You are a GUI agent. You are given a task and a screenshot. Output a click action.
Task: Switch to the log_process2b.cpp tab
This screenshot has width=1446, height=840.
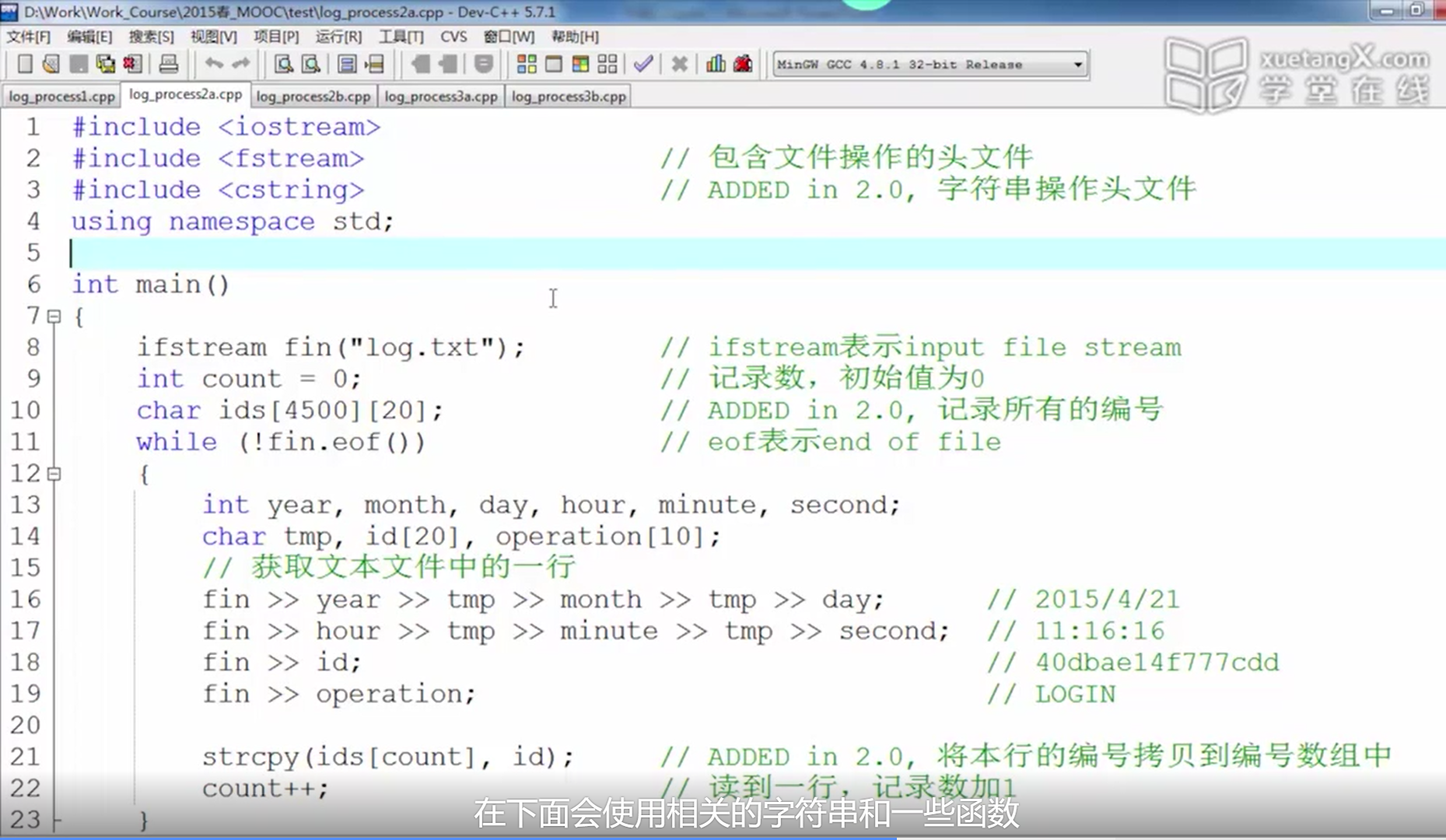pyautogui.click(x=313, y=96)
